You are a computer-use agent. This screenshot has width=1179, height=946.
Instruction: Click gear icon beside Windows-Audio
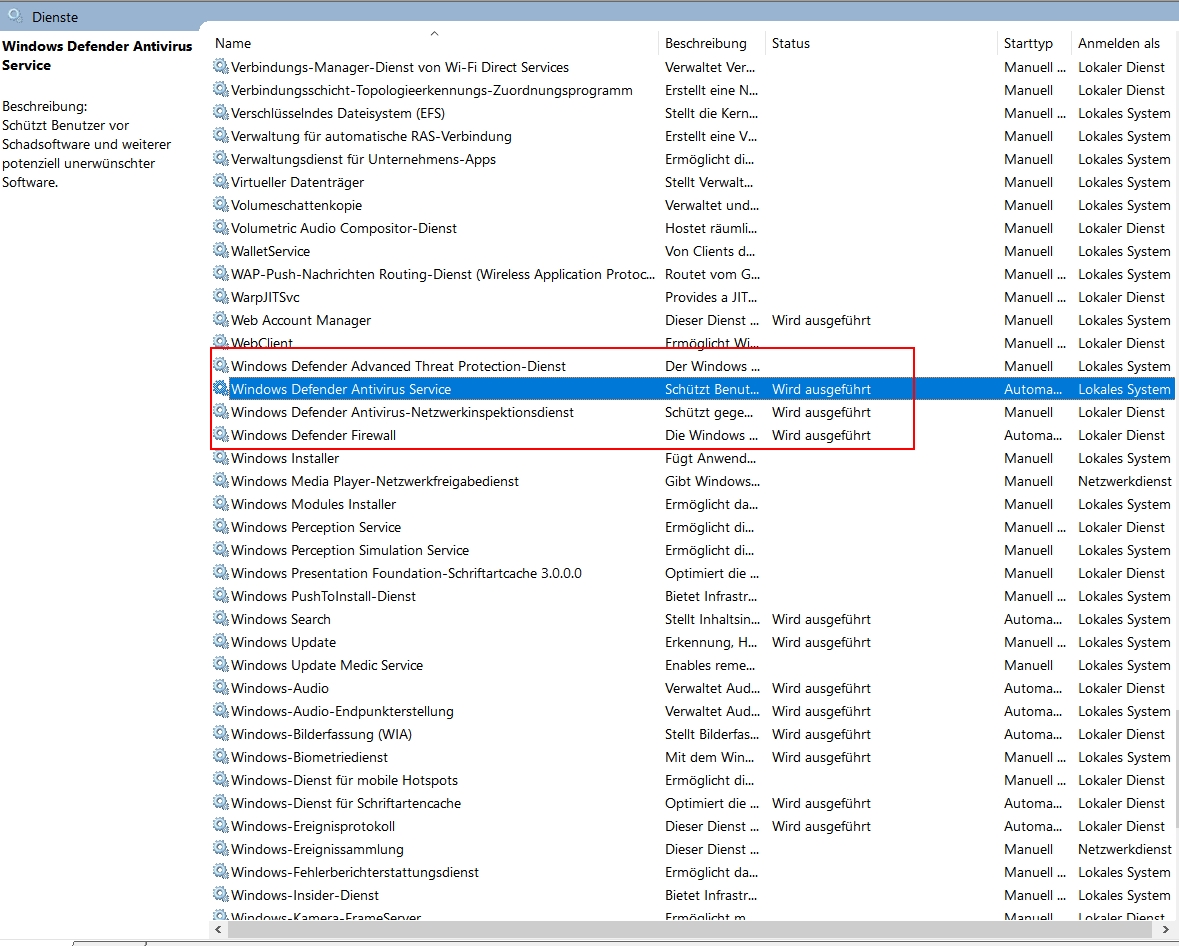pos(220,688)
